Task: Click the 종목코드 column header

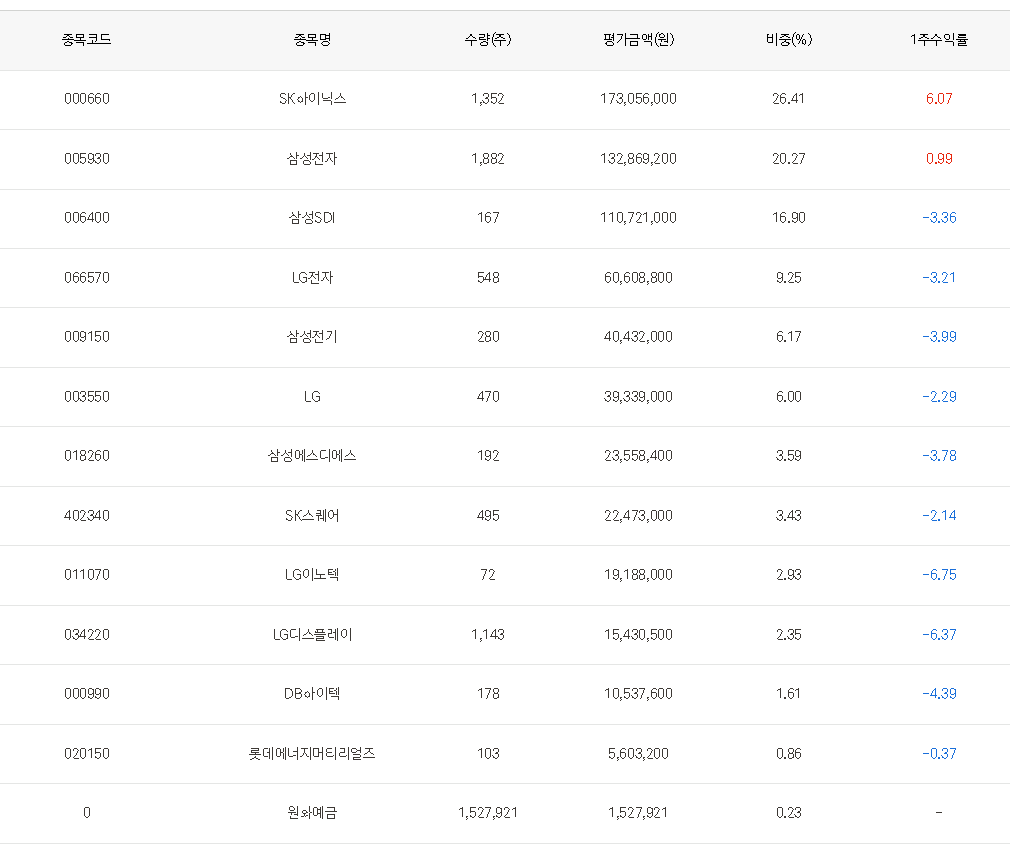Action: pos(86,40)
